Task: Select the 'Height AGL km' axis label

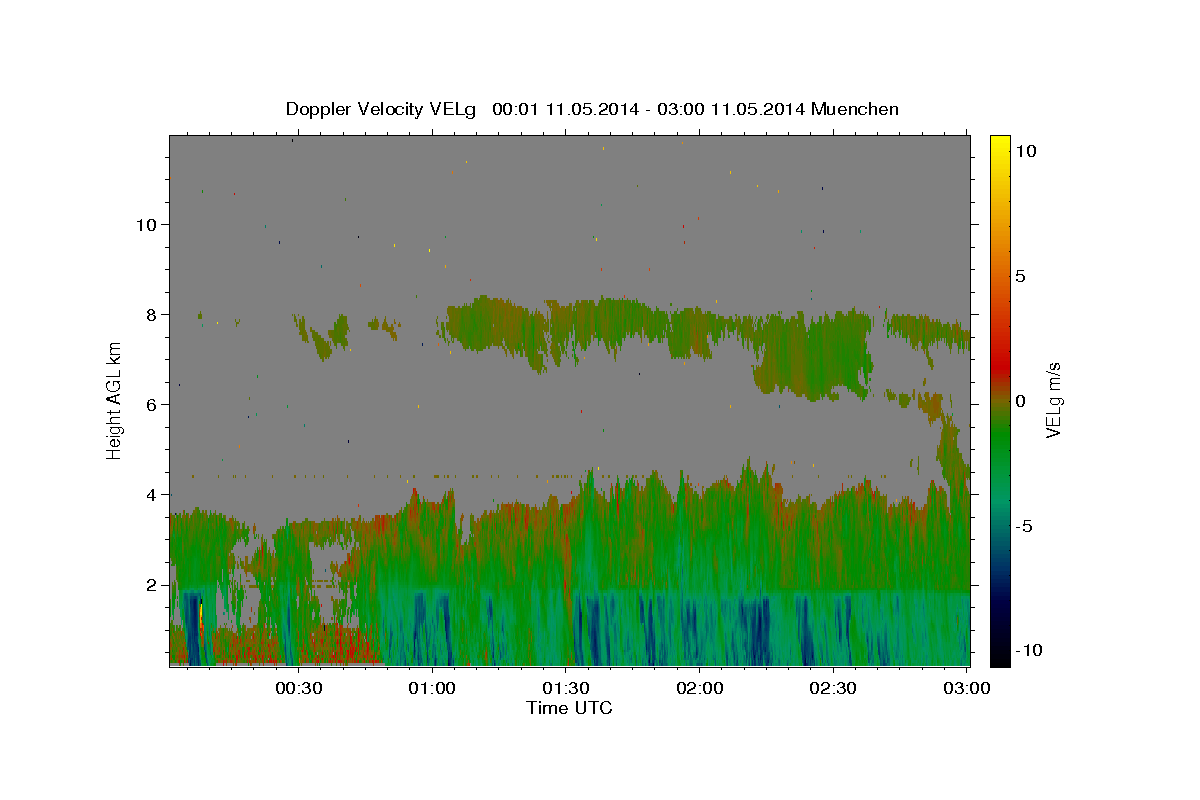Action: (115, 400)
